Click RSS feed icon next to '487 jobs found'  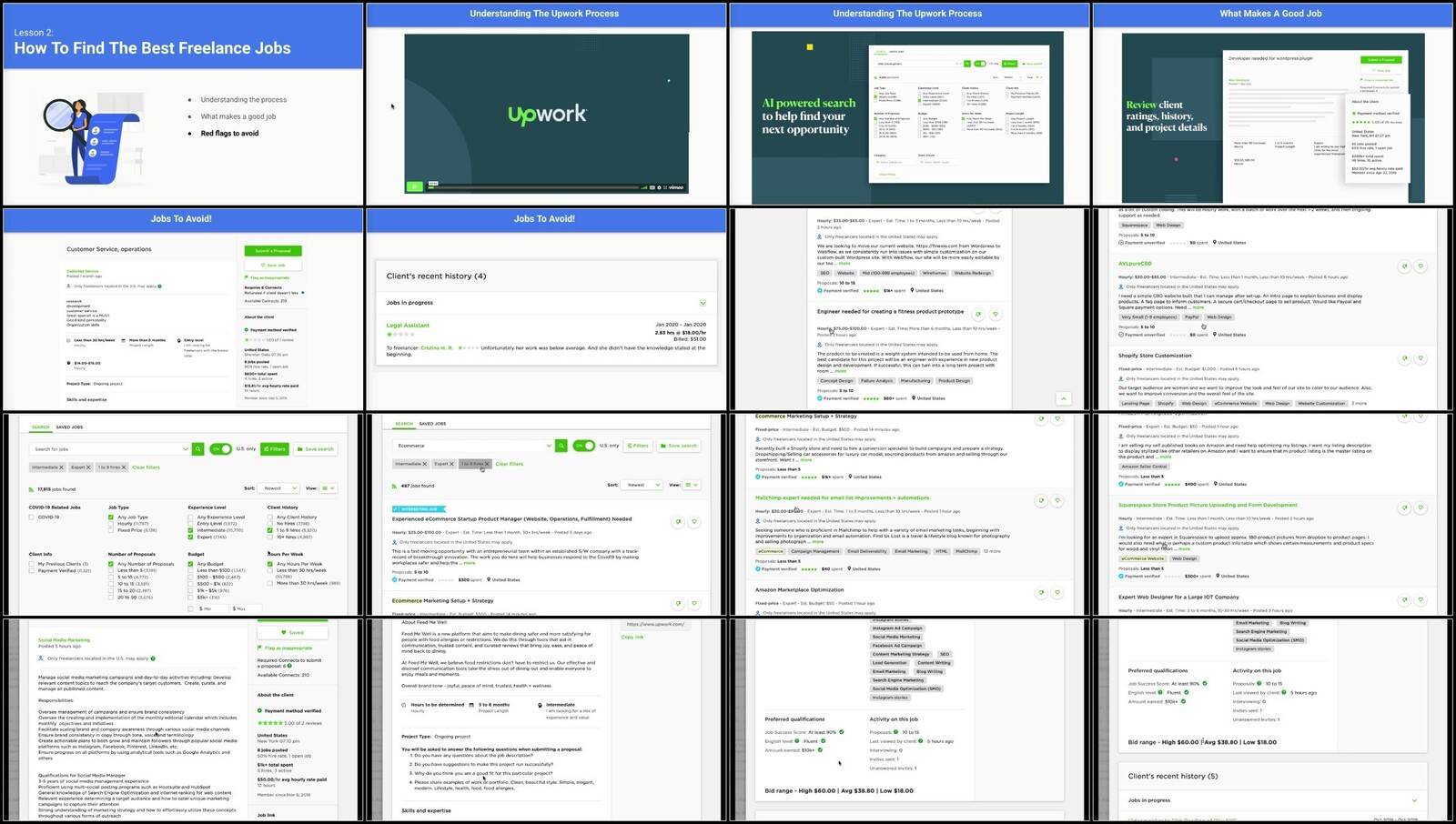click(395, 486)
